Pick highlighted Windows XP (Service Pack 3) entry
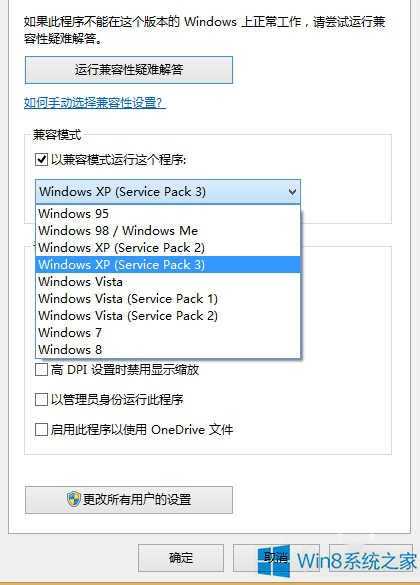 pyautogui.click(x=168, y=265)
